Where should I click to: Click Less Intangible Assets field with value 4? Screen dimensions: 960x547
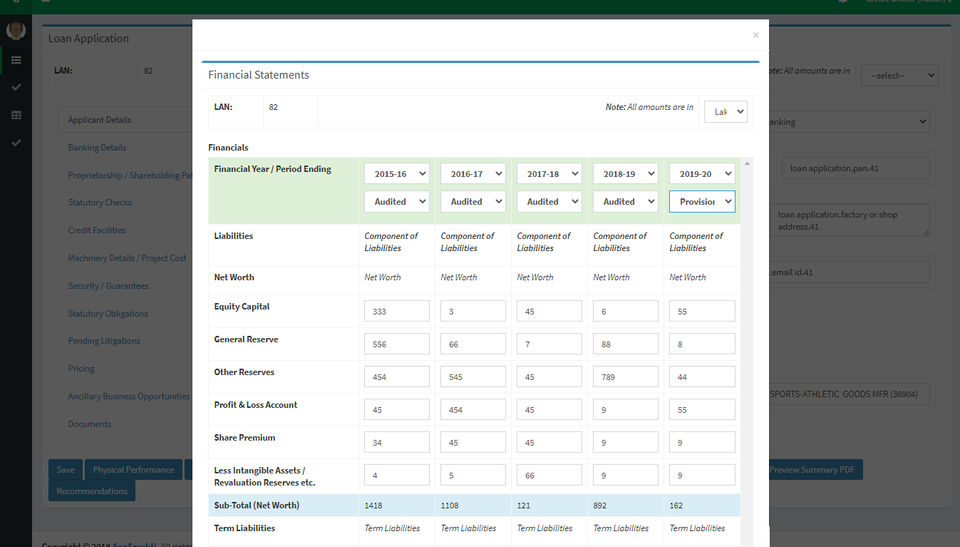click(x=397, y=475)
